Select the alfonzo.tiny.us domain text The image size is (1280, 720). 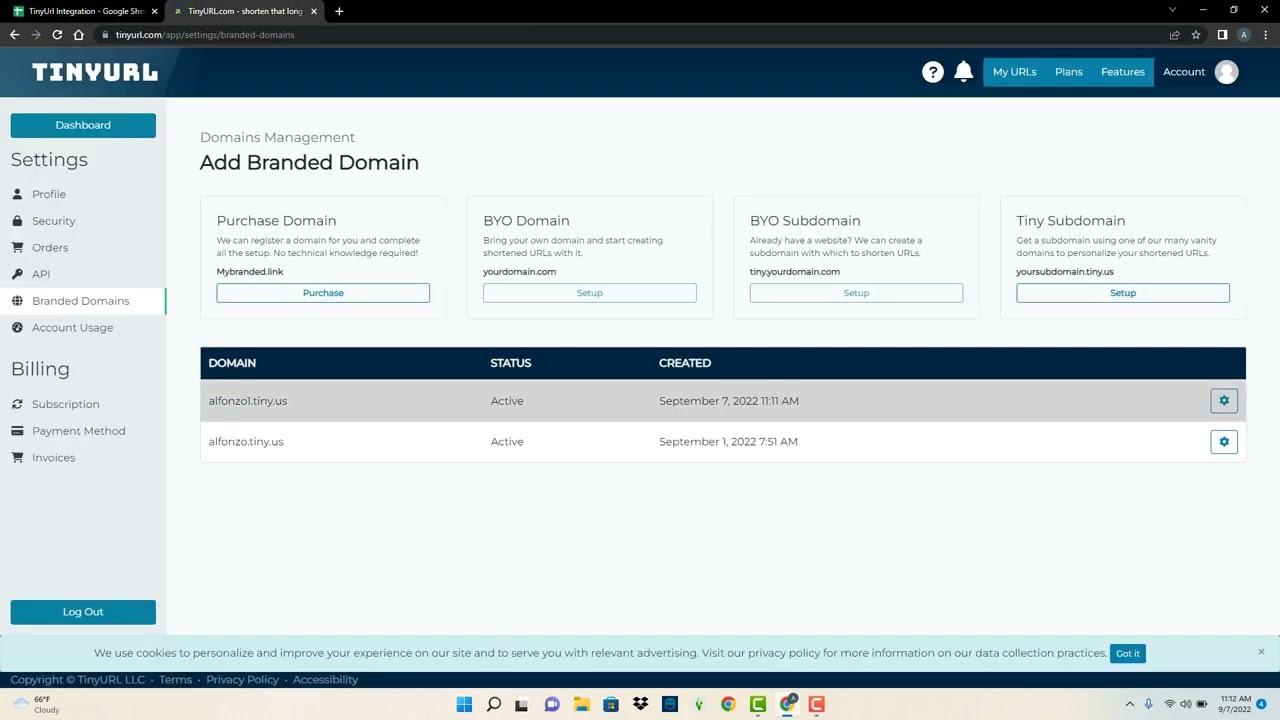246,442
